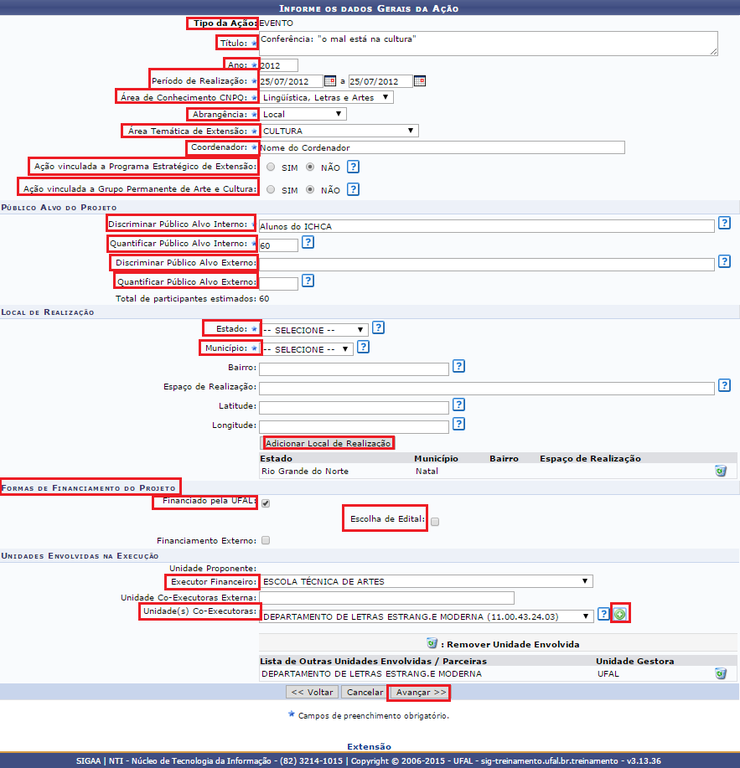Click the Espaço de Realização input field
This screenshot has height=768, width=740.
pos(487,387)
